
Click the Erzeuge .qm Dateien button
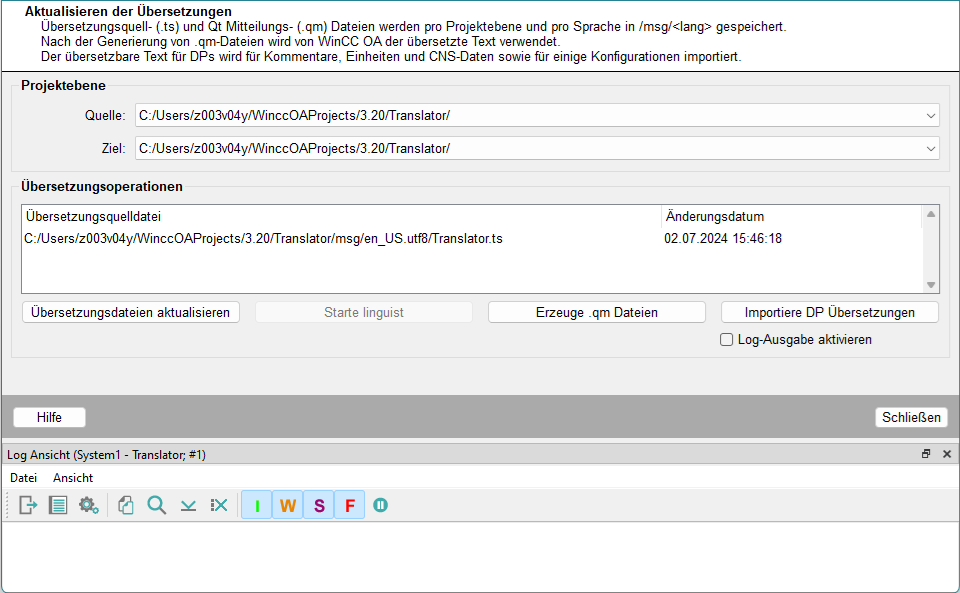(x=596, y=312)
